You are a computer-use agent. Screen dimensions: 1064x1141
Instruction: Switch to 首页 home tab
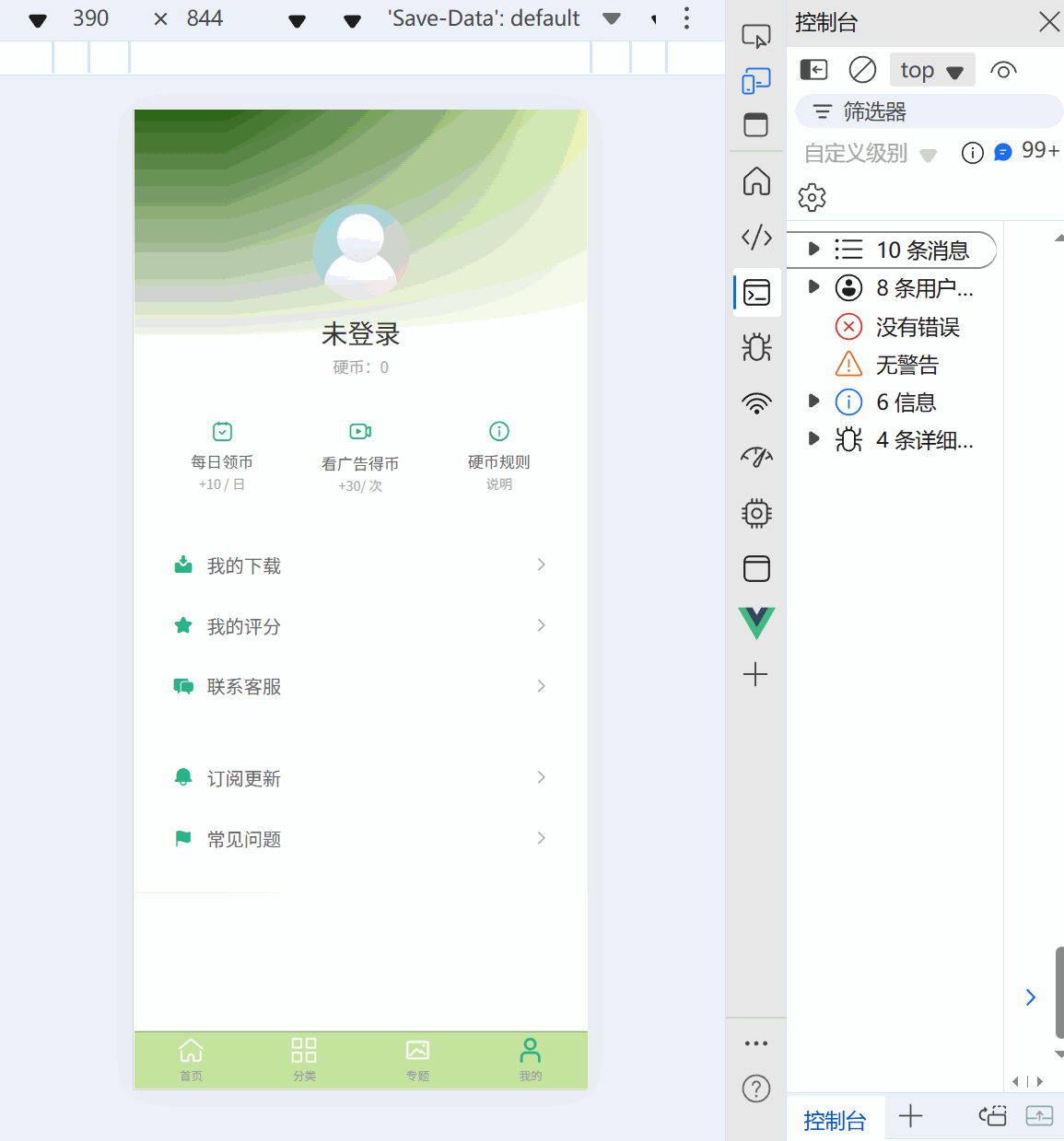(191, 1060)
